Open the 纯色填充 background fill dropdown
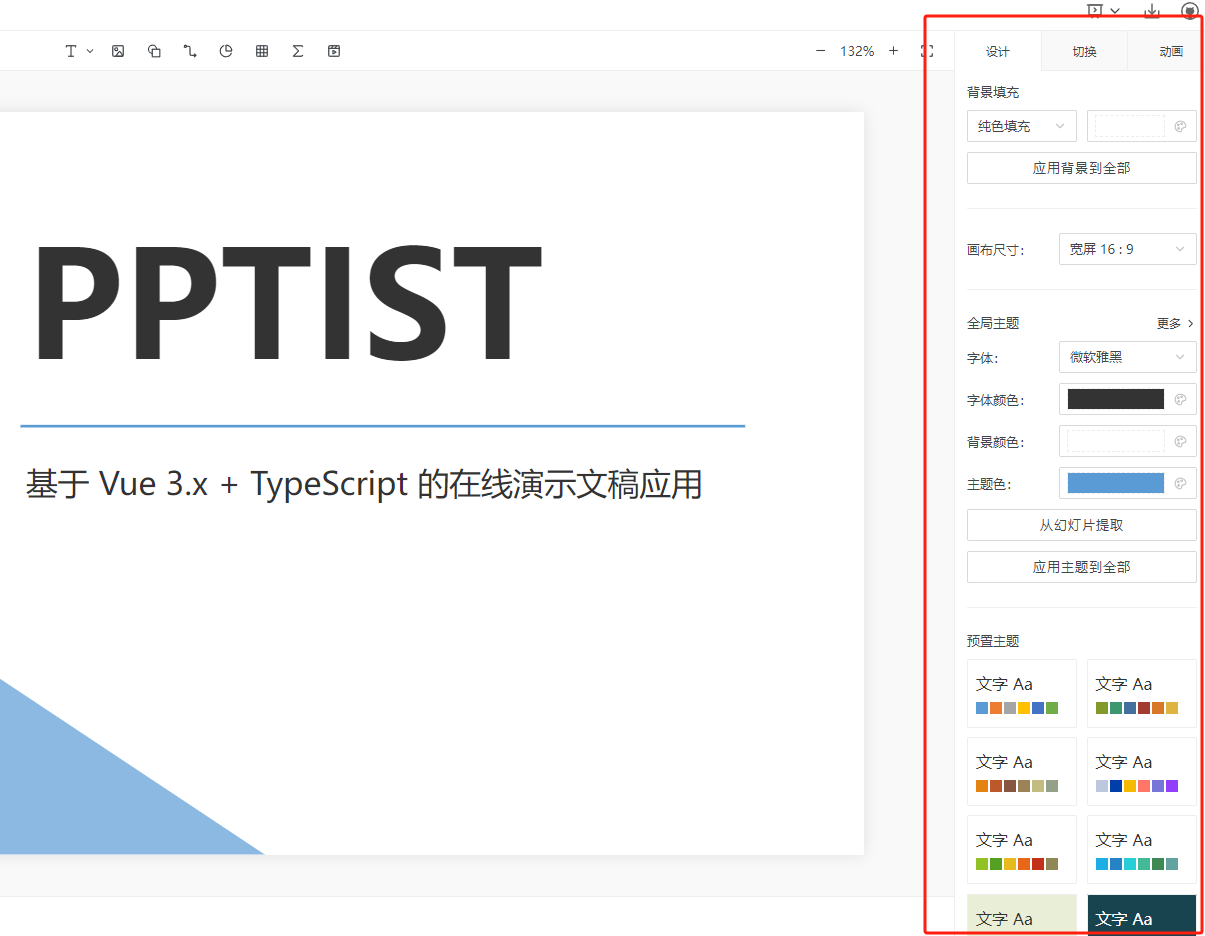Screen dimensions: 1205x936 1021,126
